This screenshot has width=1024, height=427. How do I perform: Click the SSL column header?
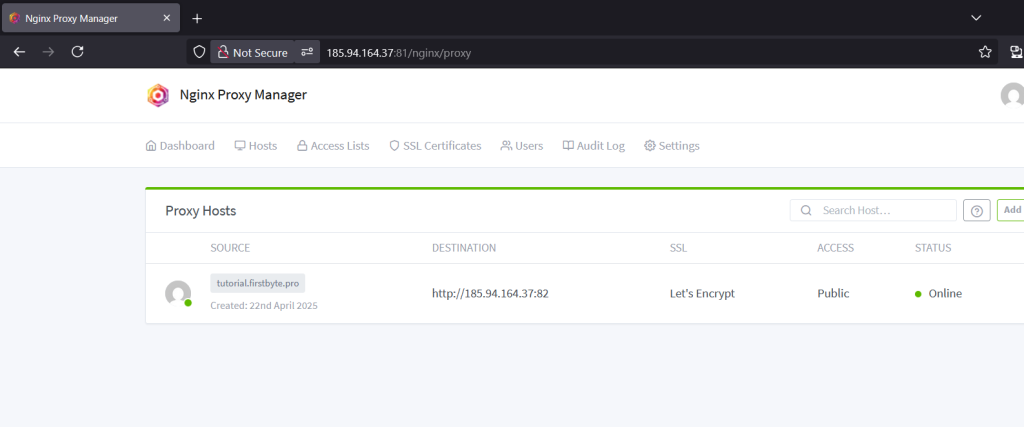point(679,248)
